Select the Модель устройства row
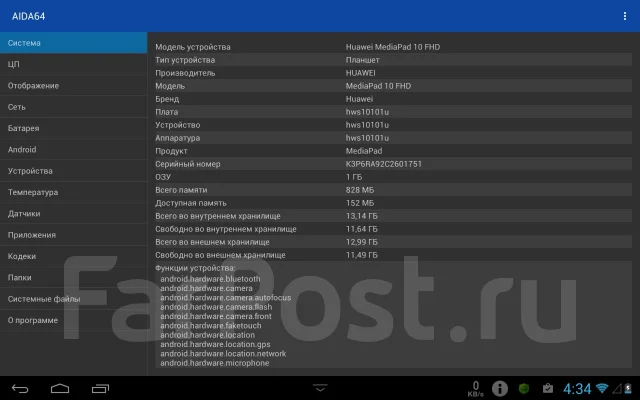The height and width of the screenshot is (400, 640). [x=393, y=47]
